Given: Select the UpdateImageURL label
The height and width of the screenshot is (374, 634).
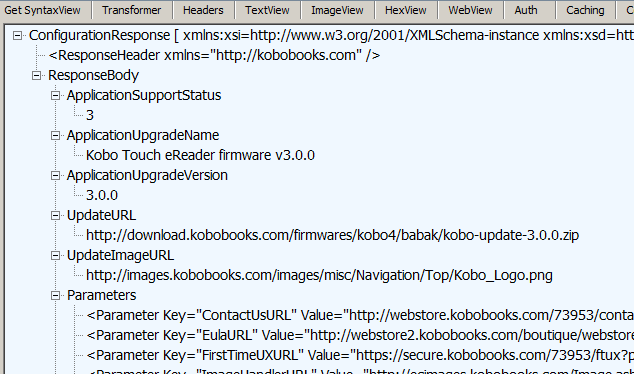Looking at the screenshot, I should [x=120, y=256].
